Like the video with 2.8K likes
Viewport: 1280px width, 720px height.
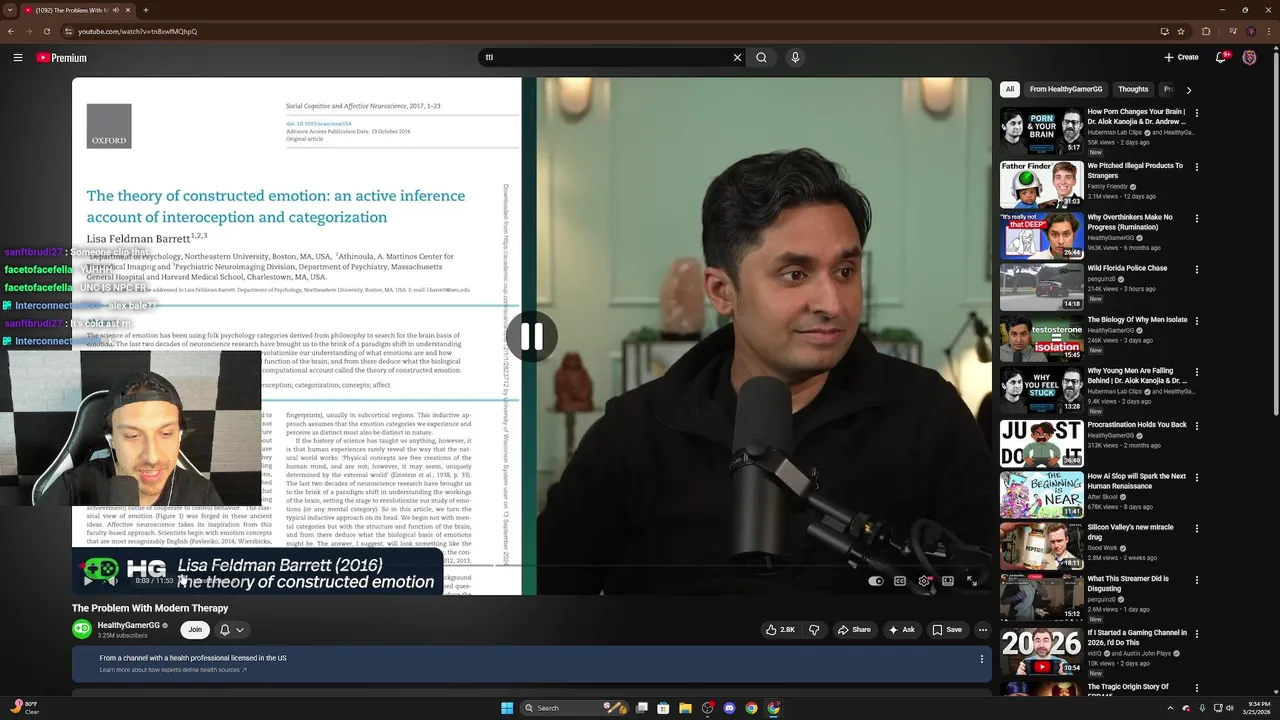(780, 630)
